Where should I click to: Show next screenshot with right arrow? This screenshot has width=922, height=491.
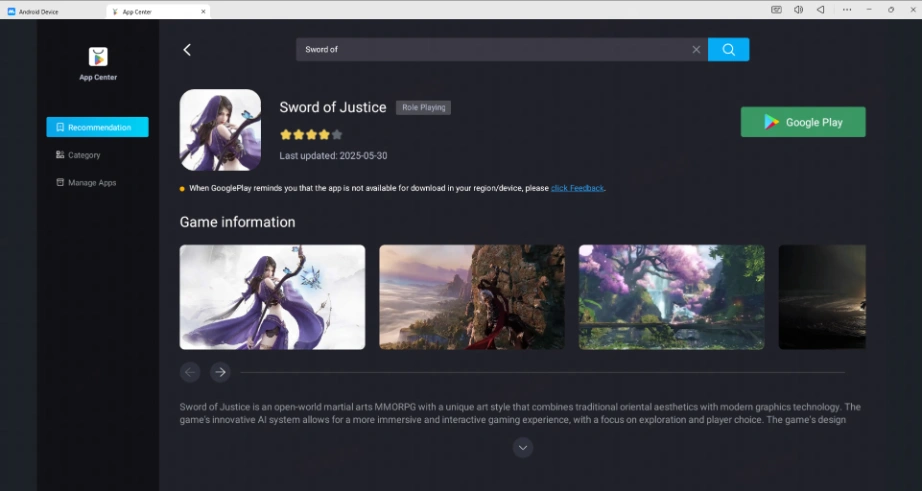(220, 372)
